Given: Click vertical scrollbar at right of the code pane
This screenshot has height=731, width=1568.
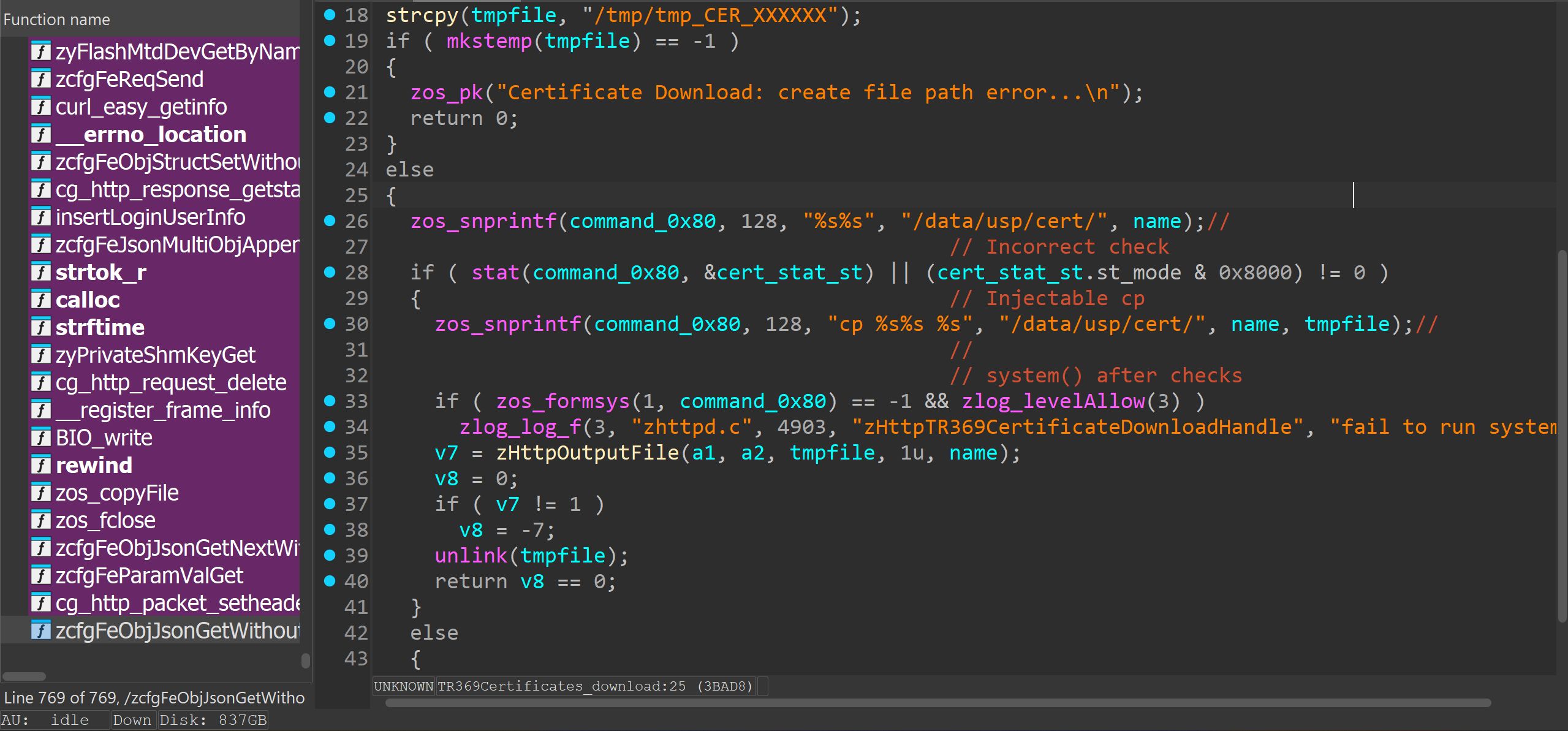Looking at the screenshot, I should 1562,435.
